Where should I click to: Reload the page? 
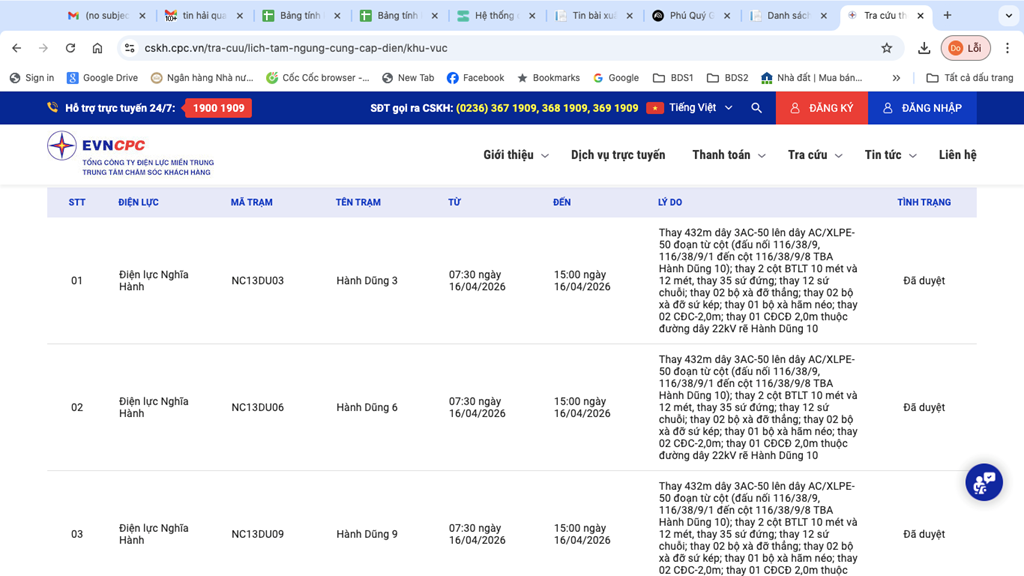click(70, 48)
